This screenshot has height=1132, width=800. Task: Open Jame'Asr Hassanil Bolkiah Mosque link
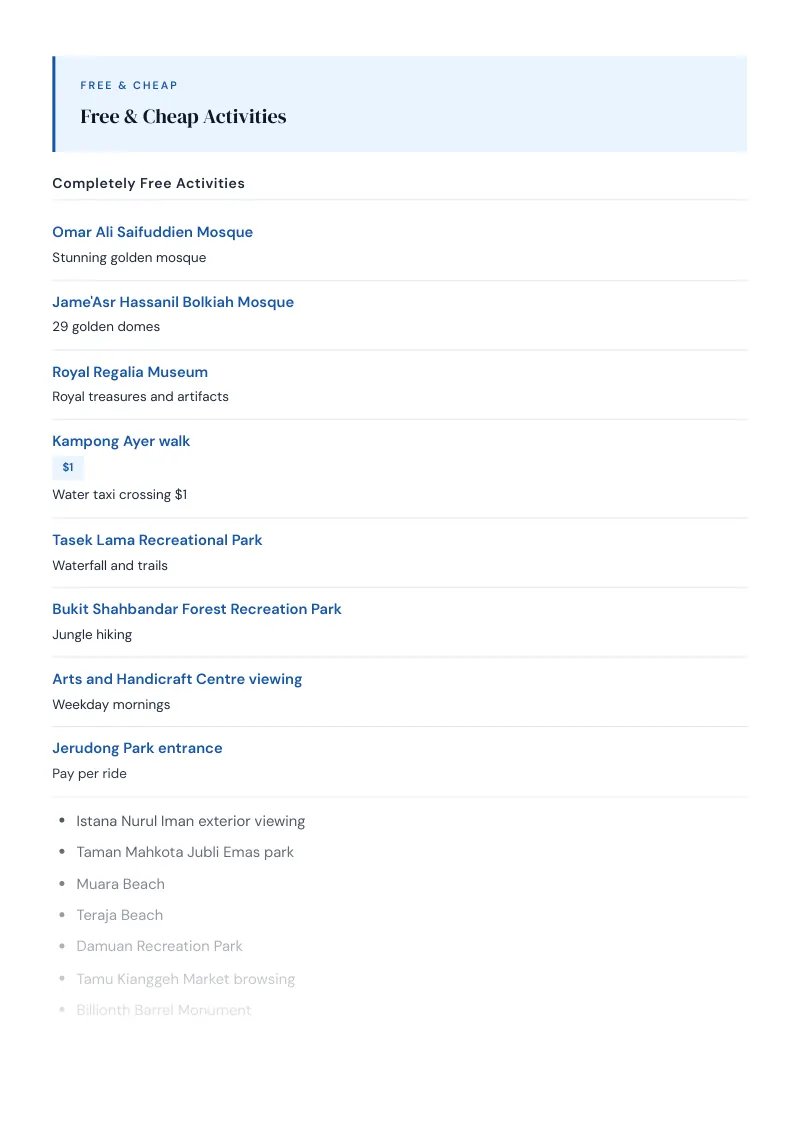(x=173, y=302)
